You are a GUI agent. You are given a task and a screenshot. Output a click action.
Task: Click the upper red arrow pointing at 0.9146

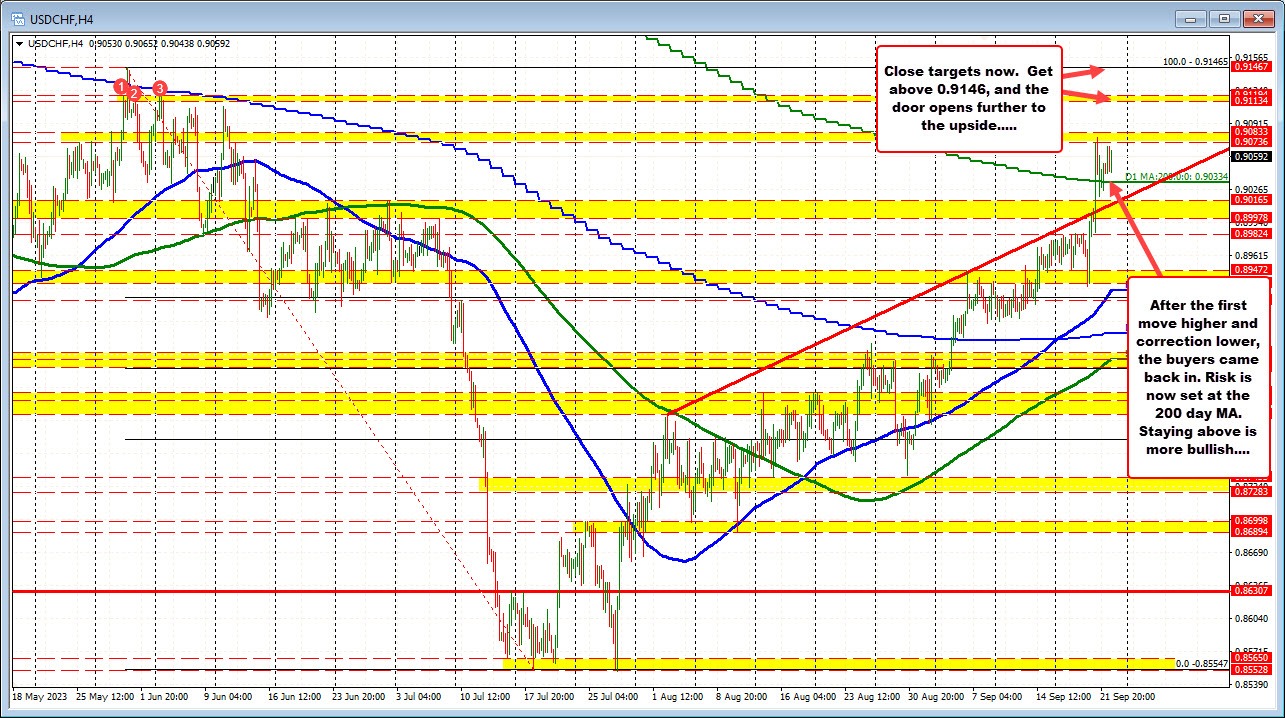point(1084,69)
